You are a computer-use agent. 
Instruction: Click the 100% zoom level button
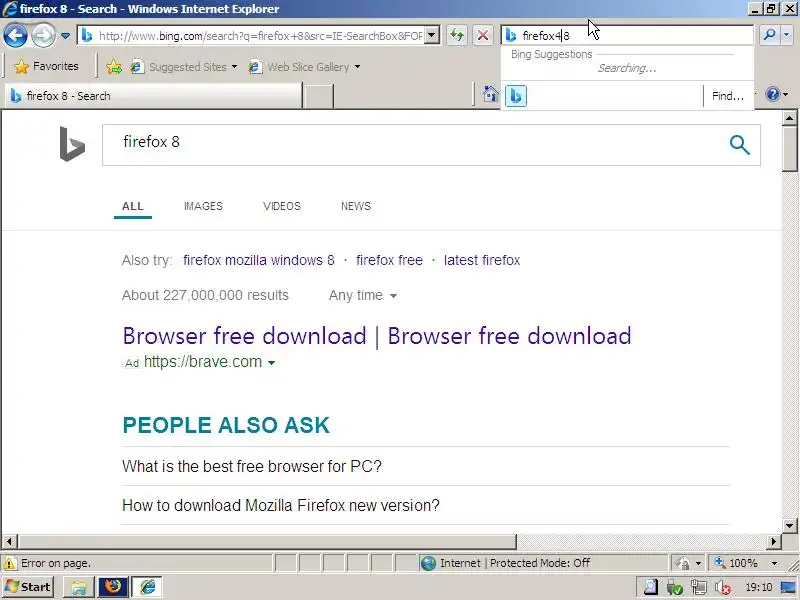(x=737, y=563)
